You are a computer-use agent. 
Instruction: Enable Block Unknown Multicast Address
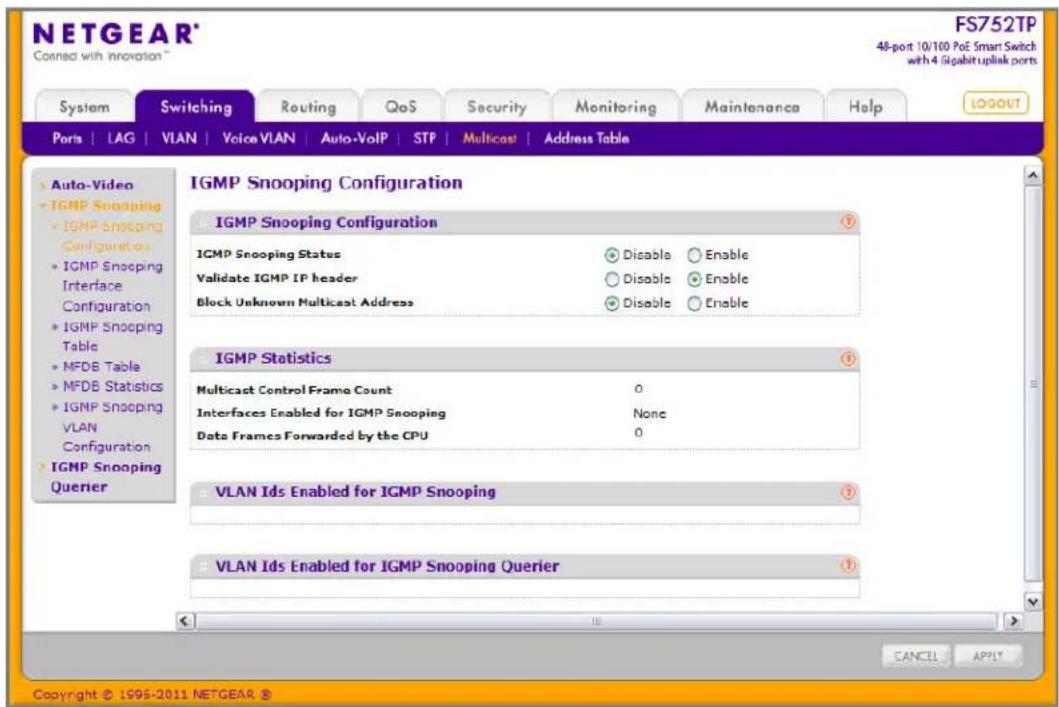[694, 303]
